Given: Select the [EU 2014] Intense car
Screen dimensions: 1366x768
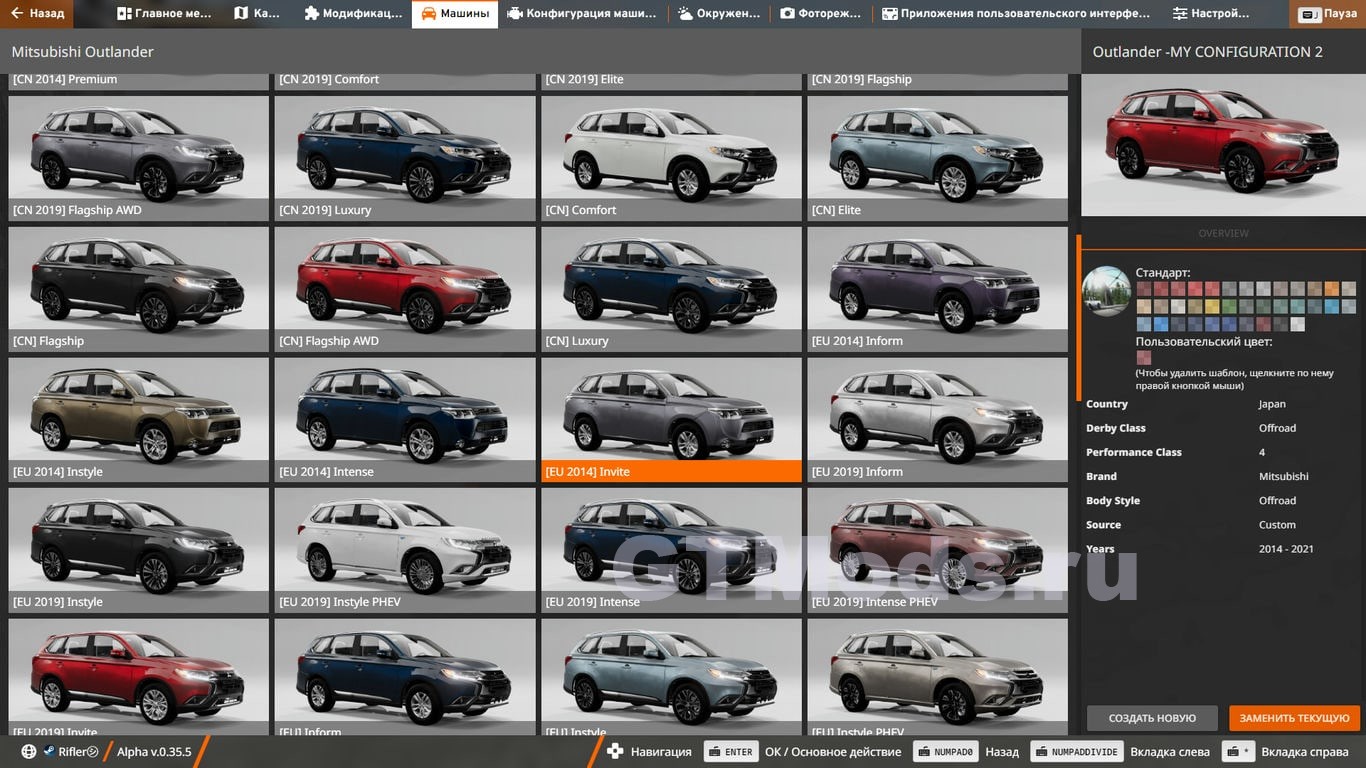Looking at the screenshot, I should tap(405, 420).
